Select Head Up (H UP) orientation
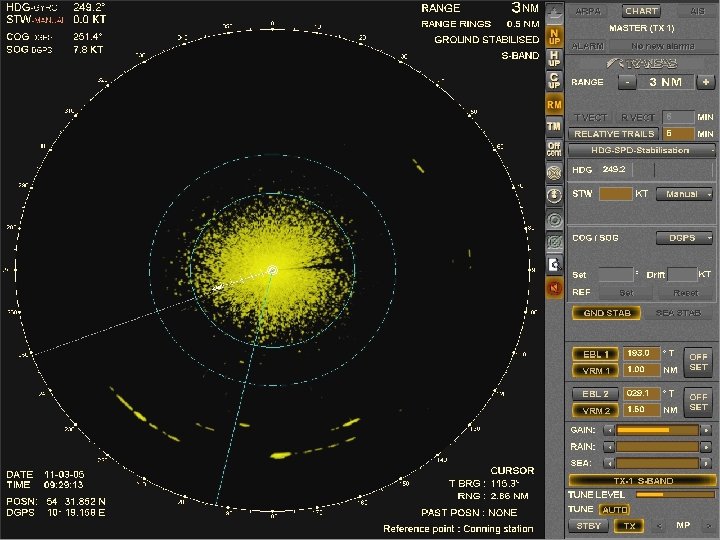 554,59
